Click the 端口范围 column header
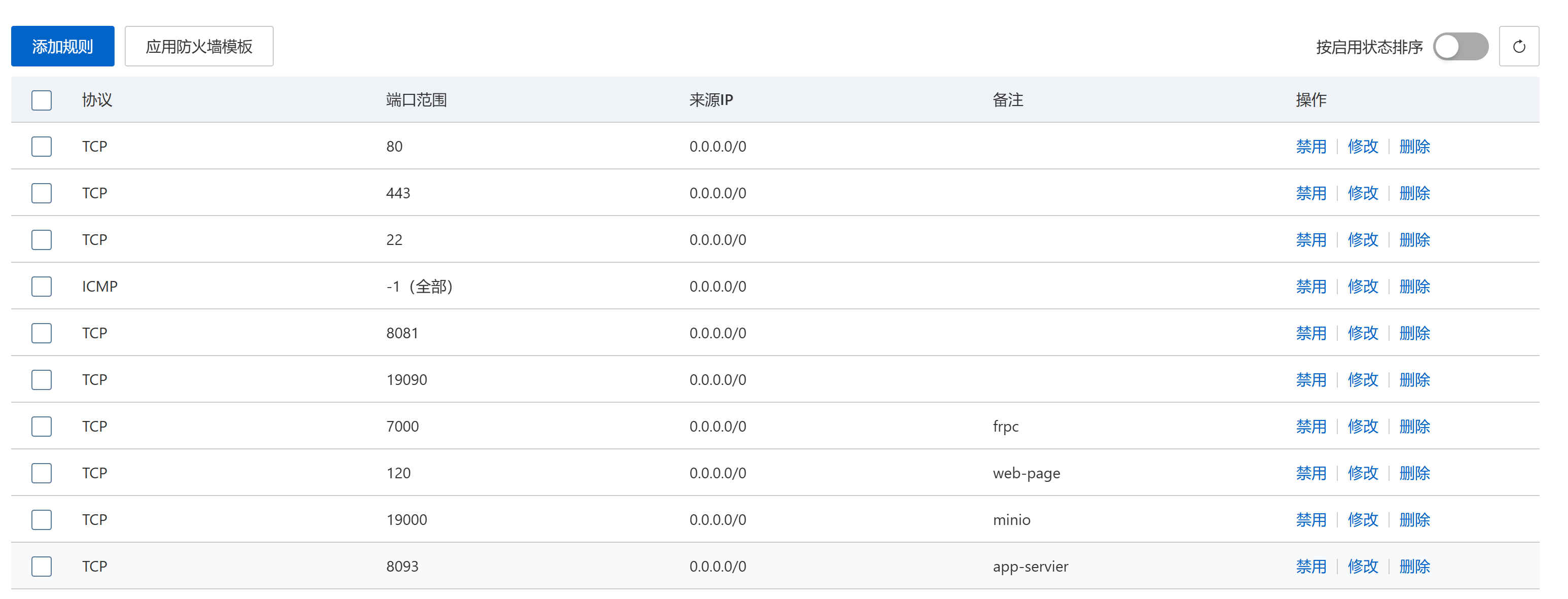This screenshot has width=1568, height=599. click(416, 100)
